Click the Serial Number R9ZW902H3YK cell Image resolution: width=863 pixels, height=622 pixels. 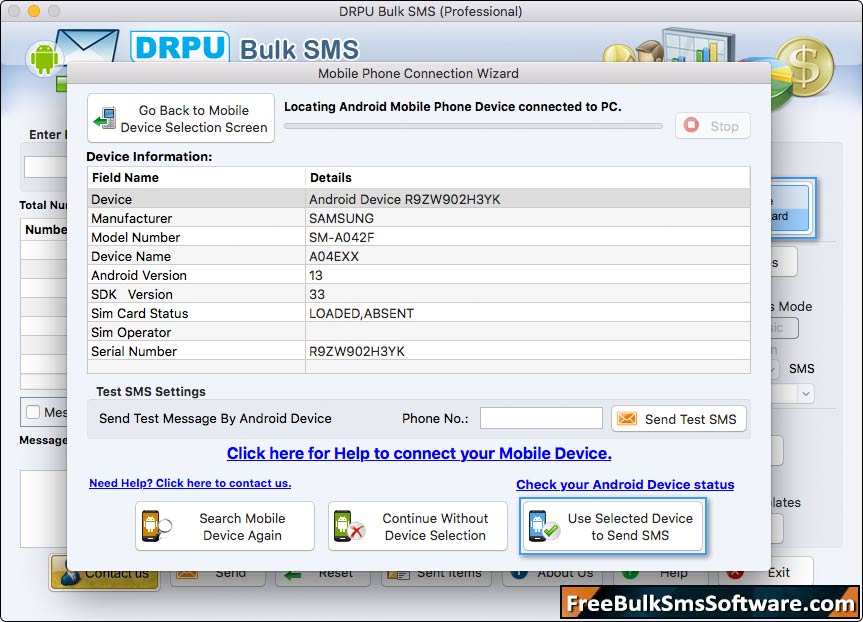[x=527, y=351]
